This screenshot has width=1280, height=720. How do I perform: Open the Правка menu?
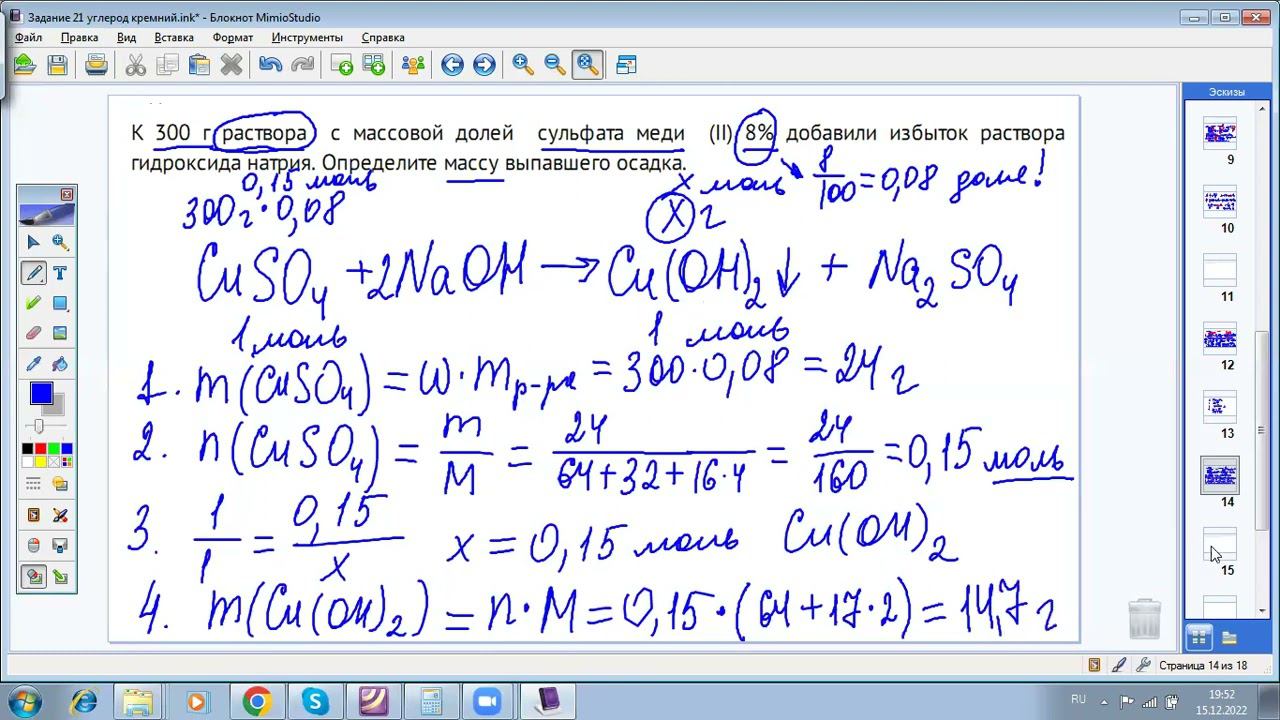click(x=79, y=37)
